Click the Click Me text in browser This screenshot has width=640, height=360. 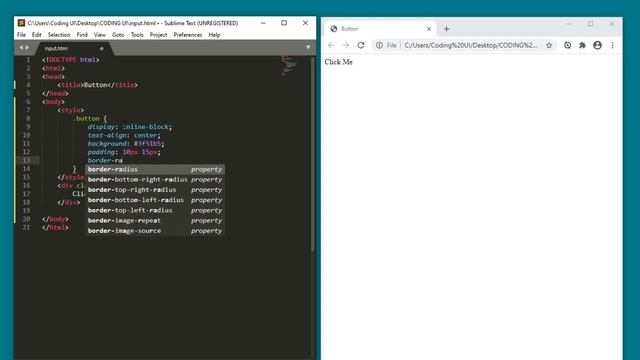coord(338,62)
